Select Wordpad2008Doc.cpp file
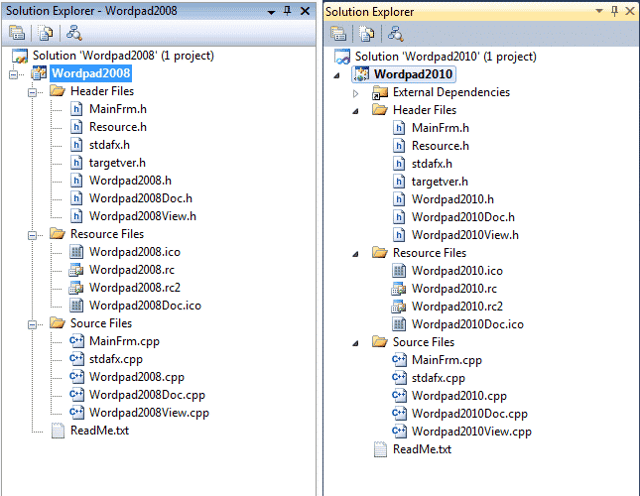This screenshot has width=640, height=496. point(147,395)
